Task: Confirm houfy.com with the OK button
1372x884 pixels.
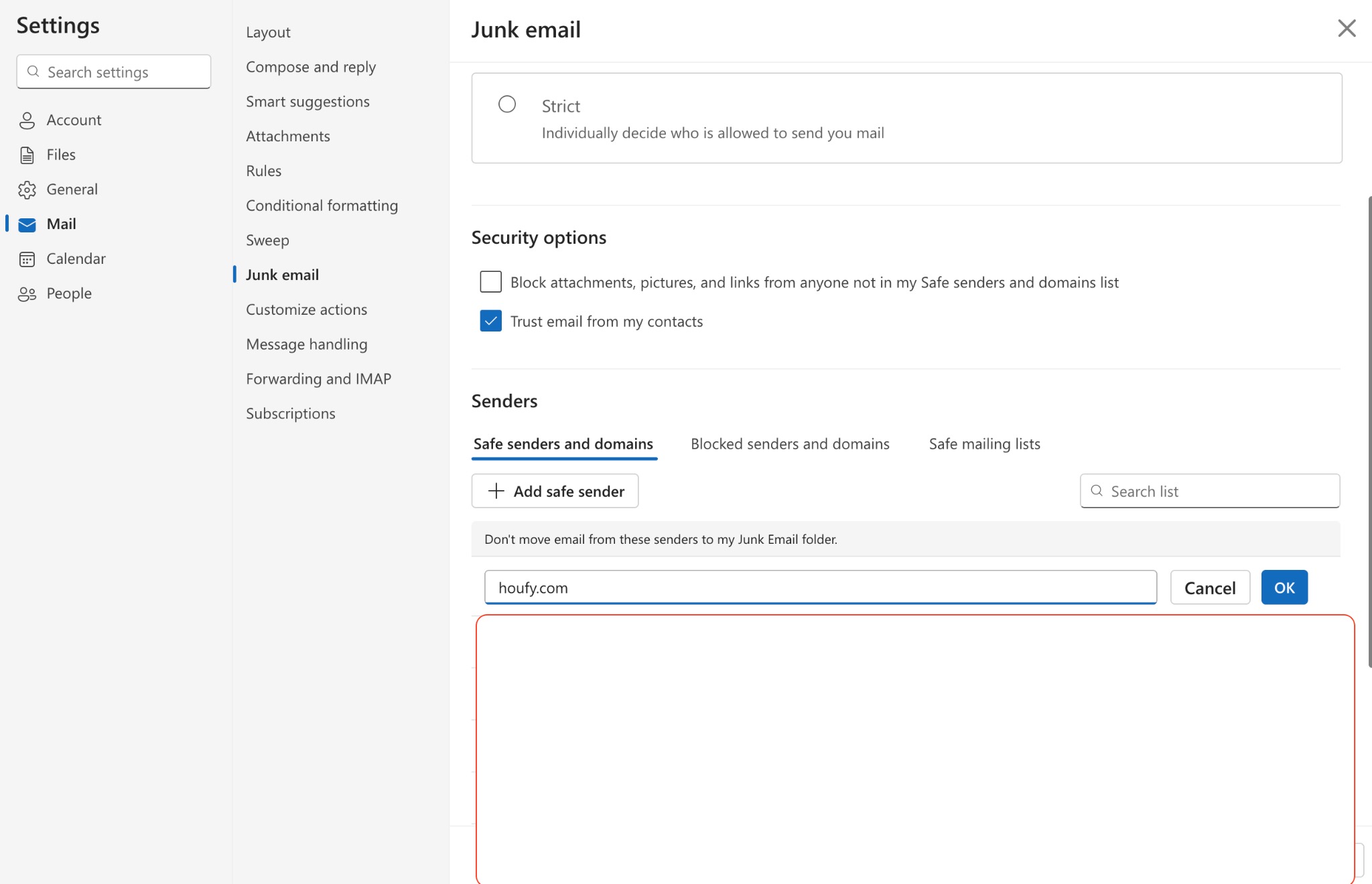Action: tap(1284, 587)
